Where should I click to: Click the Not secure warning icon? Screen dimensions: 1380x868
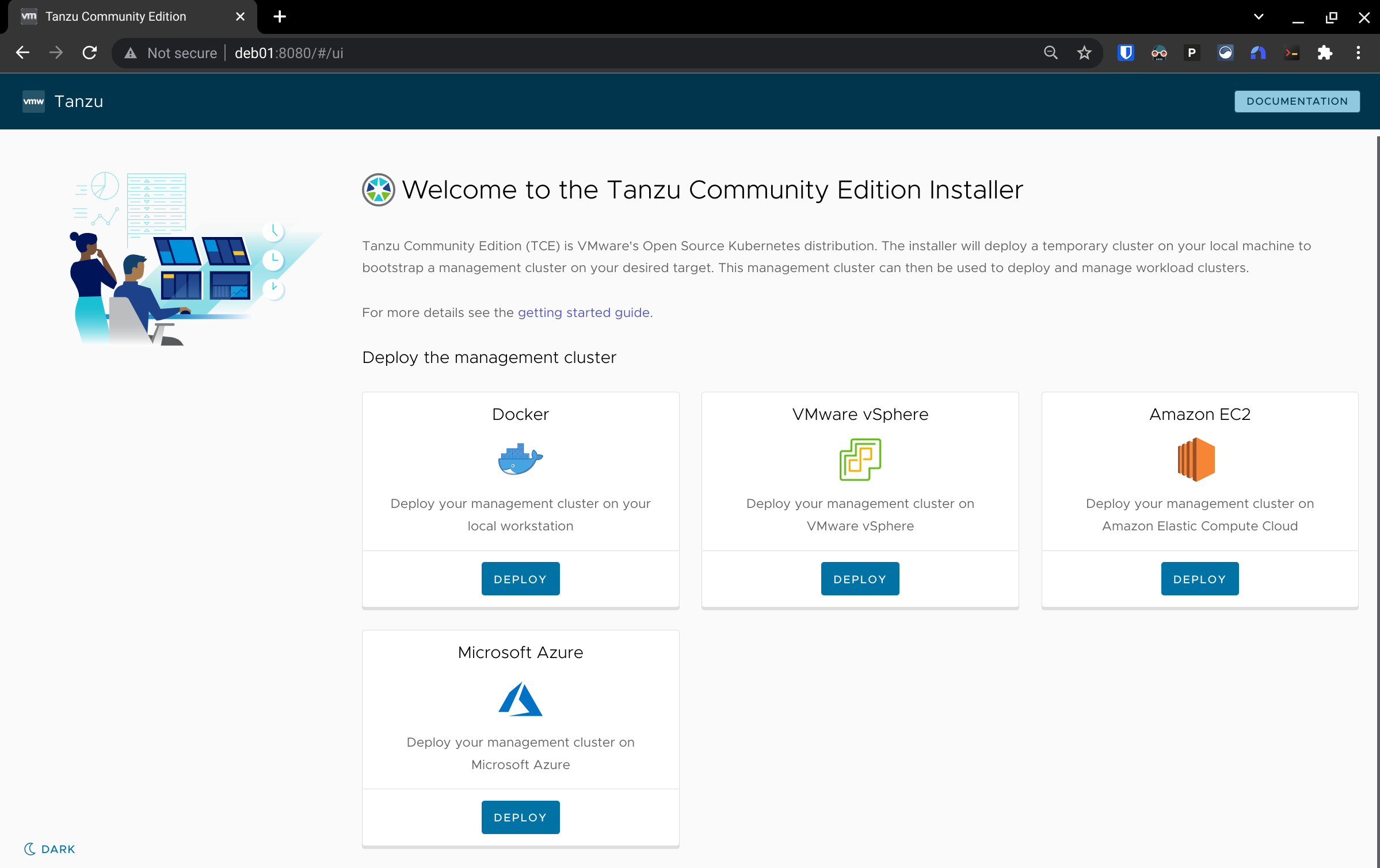131,53
